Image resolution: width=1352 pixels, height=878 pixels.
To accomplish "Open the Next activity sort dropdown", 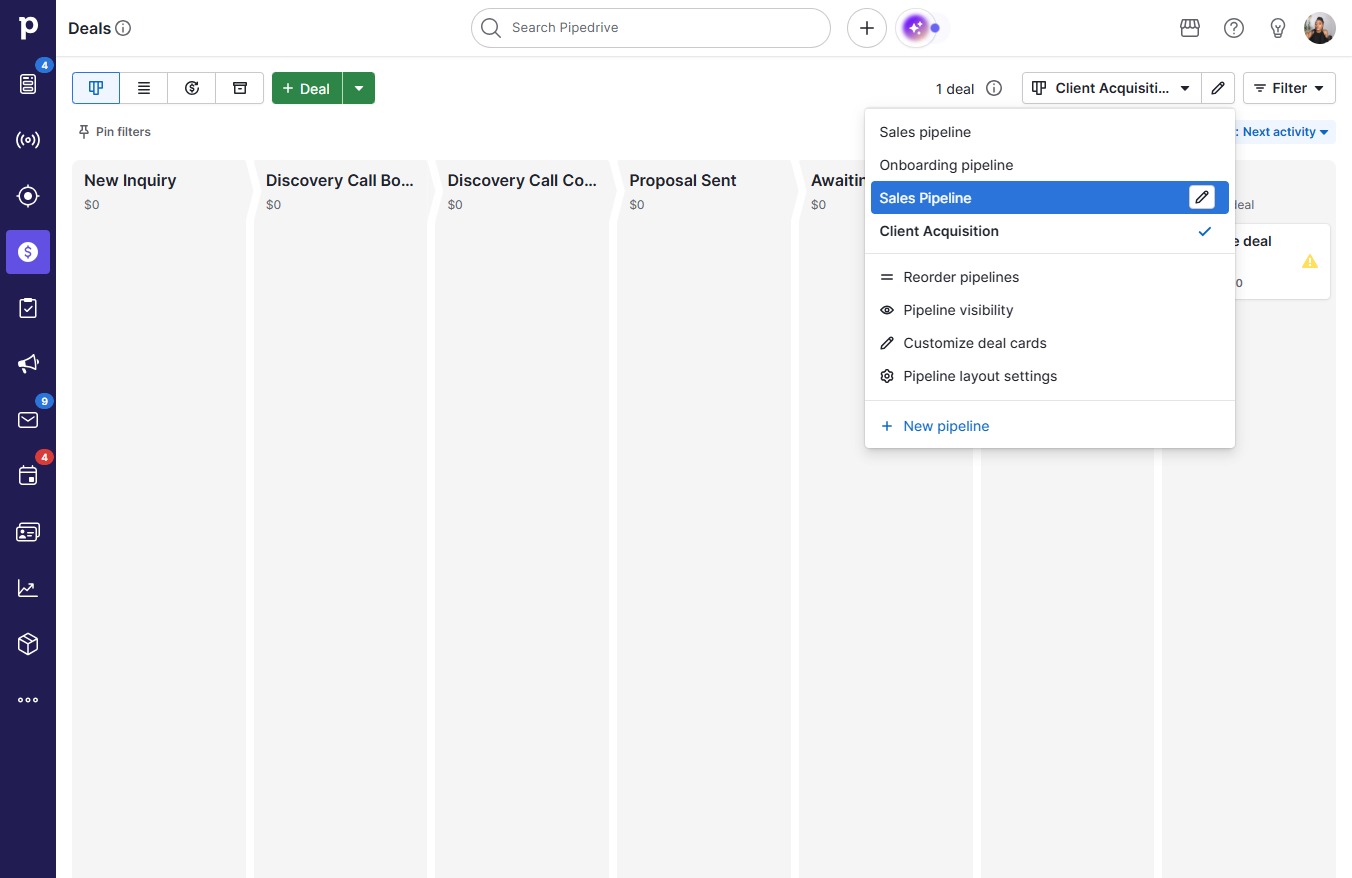I will 1286,132.
